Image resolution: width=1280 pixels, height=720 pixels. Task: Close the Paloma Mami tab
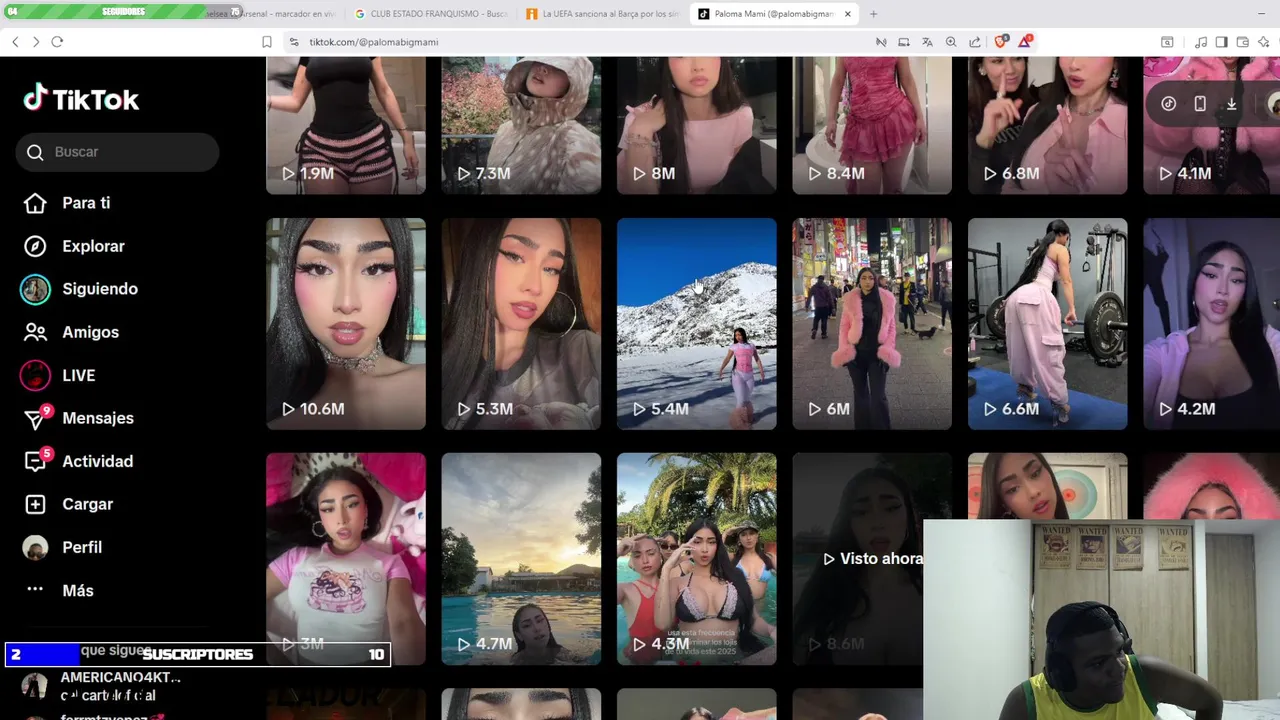(x=848, y=14)
